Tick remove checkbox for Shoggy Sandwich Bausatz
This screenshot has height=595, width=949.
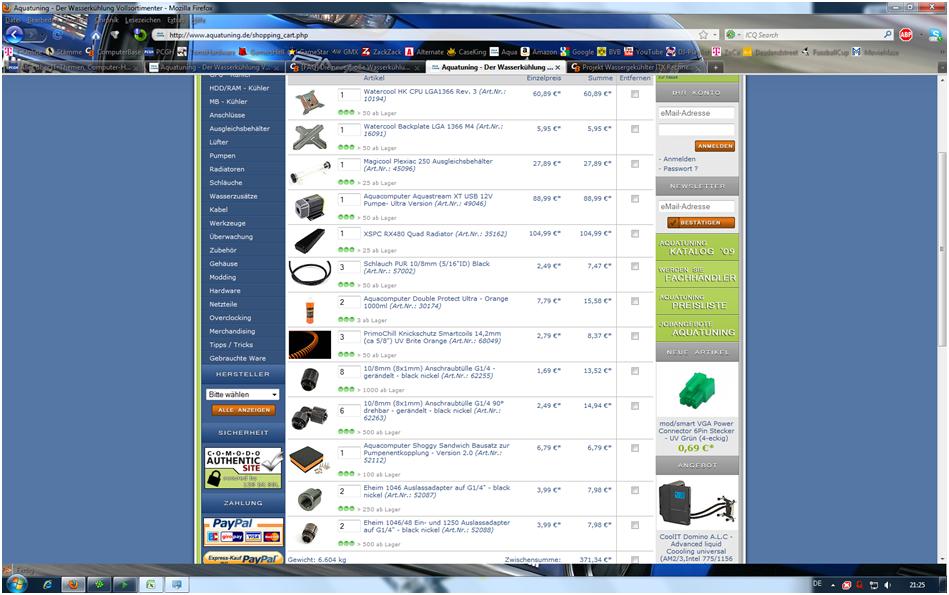pos(634,449)
